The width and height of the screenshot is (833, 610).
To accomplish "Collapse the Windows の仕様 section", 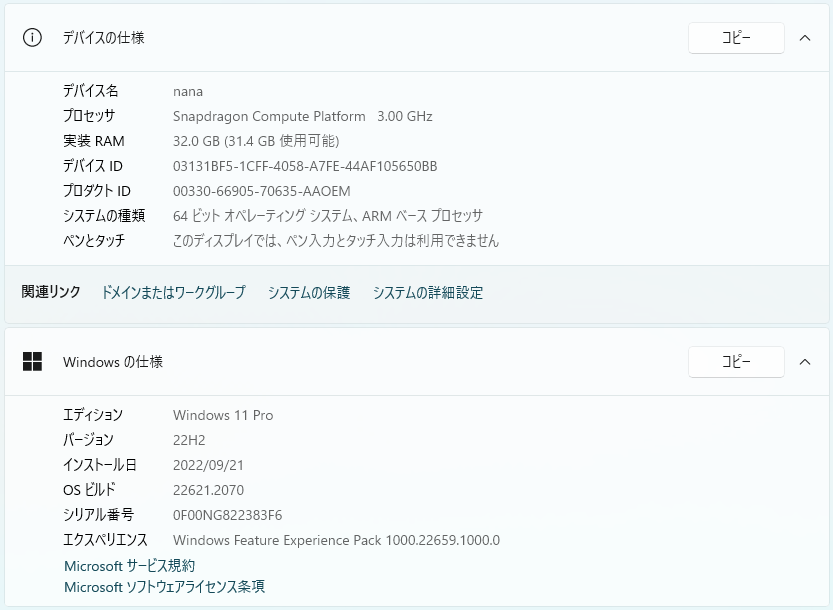I will click(805, 362).
